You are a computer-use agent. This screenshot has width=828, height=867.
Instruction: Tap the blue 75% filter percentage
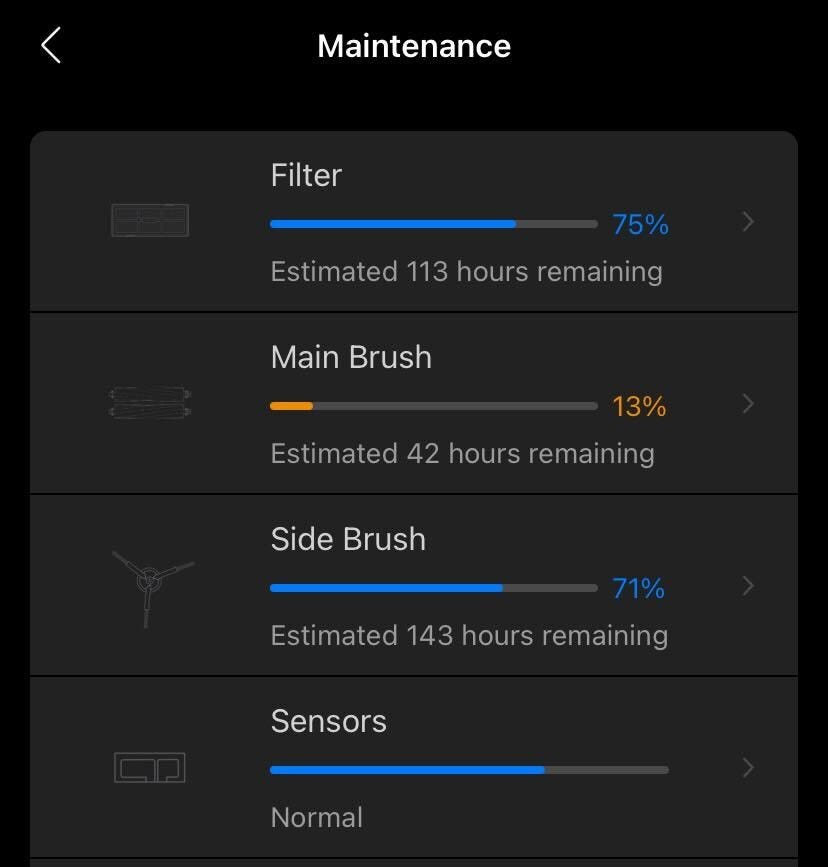pos(640,224)
